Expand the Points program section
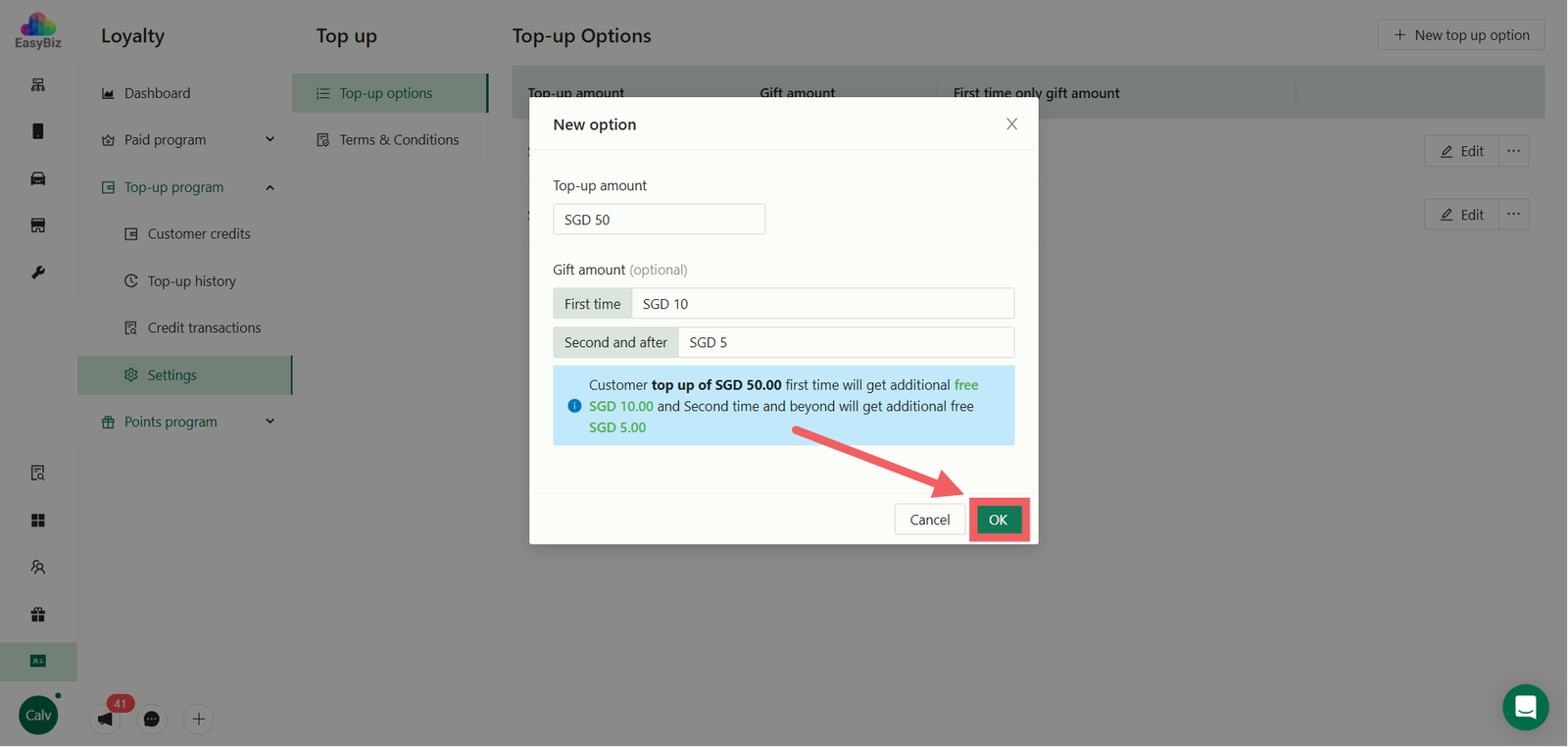The height and width of the screenshot is (747, 1568). 270,422
